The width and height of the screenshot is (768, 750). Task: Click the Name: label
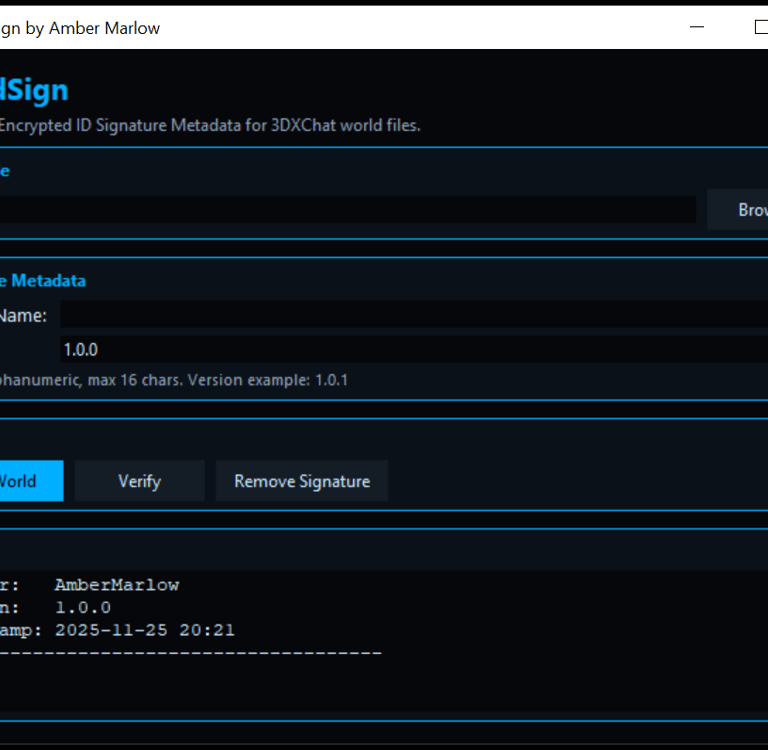[x=23, y=315]
